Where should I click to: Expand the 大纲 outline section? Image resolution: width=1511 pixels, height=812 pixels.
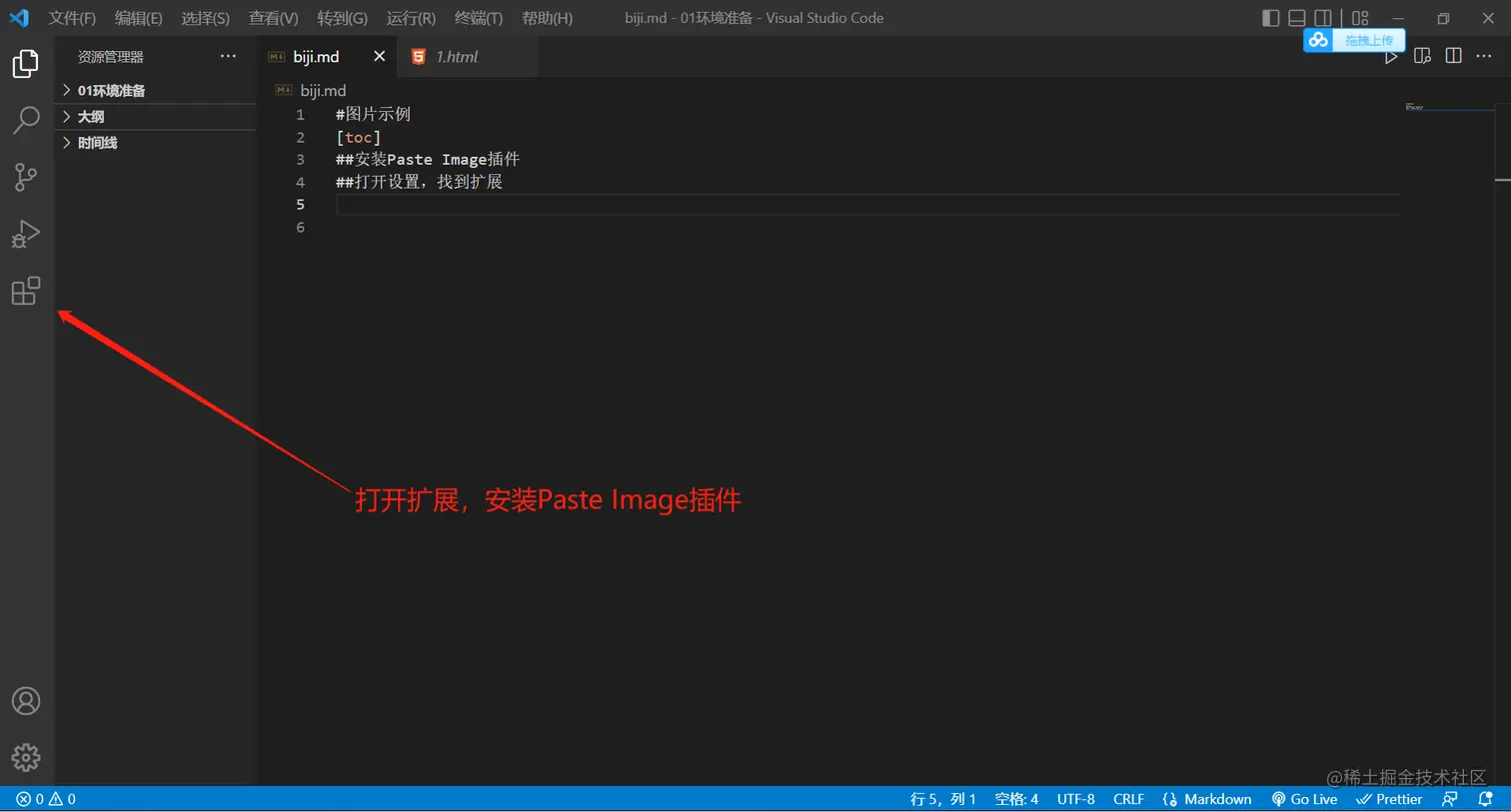click(x=156, y=116)
